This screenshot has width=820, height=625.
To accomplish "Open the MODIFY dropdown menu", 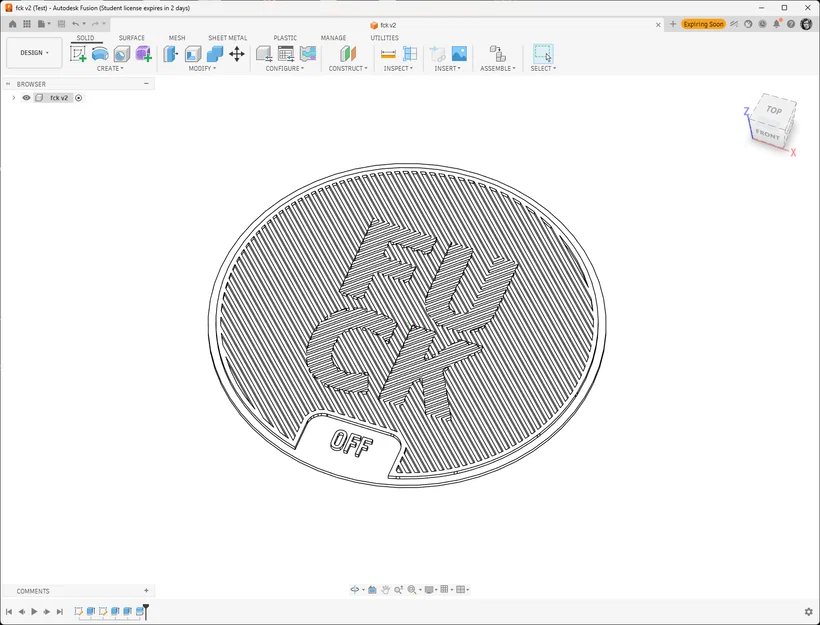I will (202, 69).
